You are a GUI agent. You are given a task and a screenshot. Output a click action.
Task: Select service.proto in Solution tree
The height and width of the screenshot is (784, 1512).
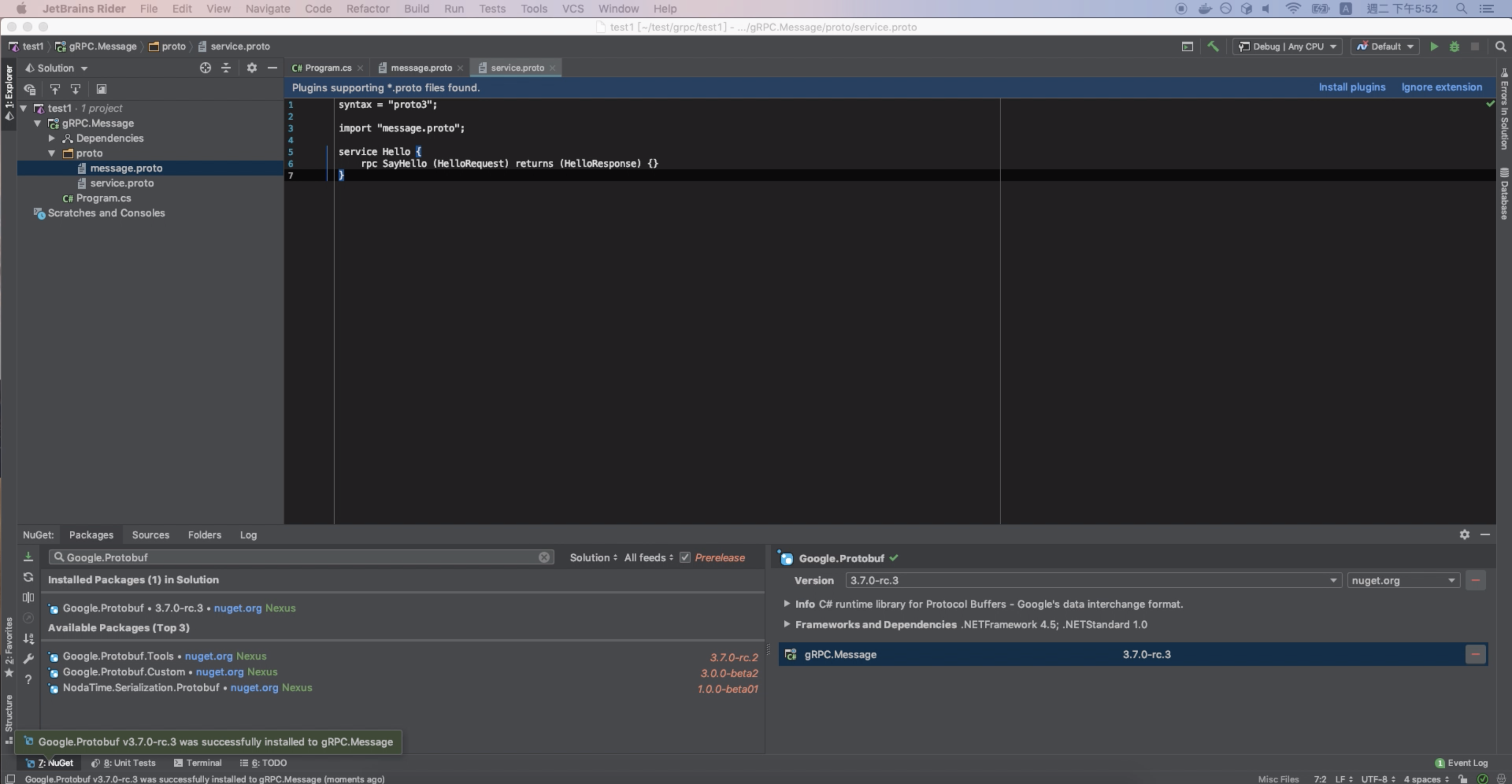pos(121,183)
